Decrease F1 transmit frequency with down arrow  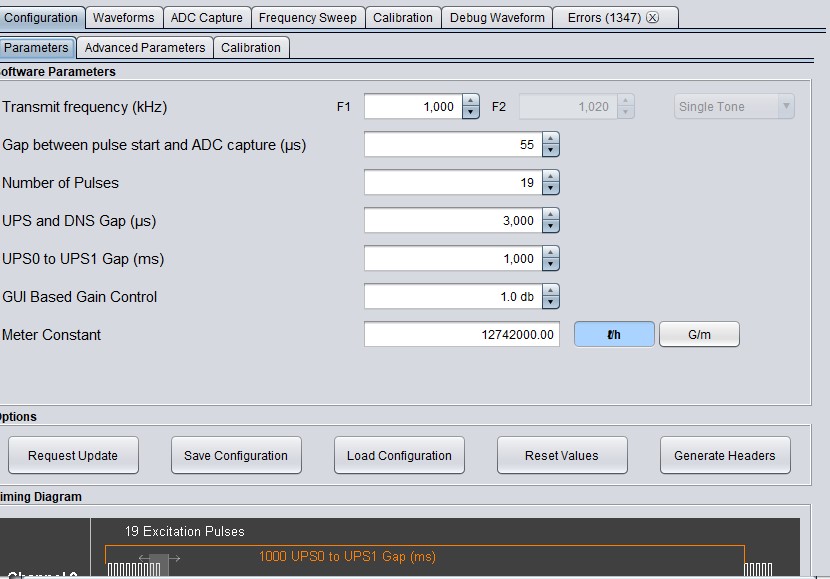pos(470,112)
